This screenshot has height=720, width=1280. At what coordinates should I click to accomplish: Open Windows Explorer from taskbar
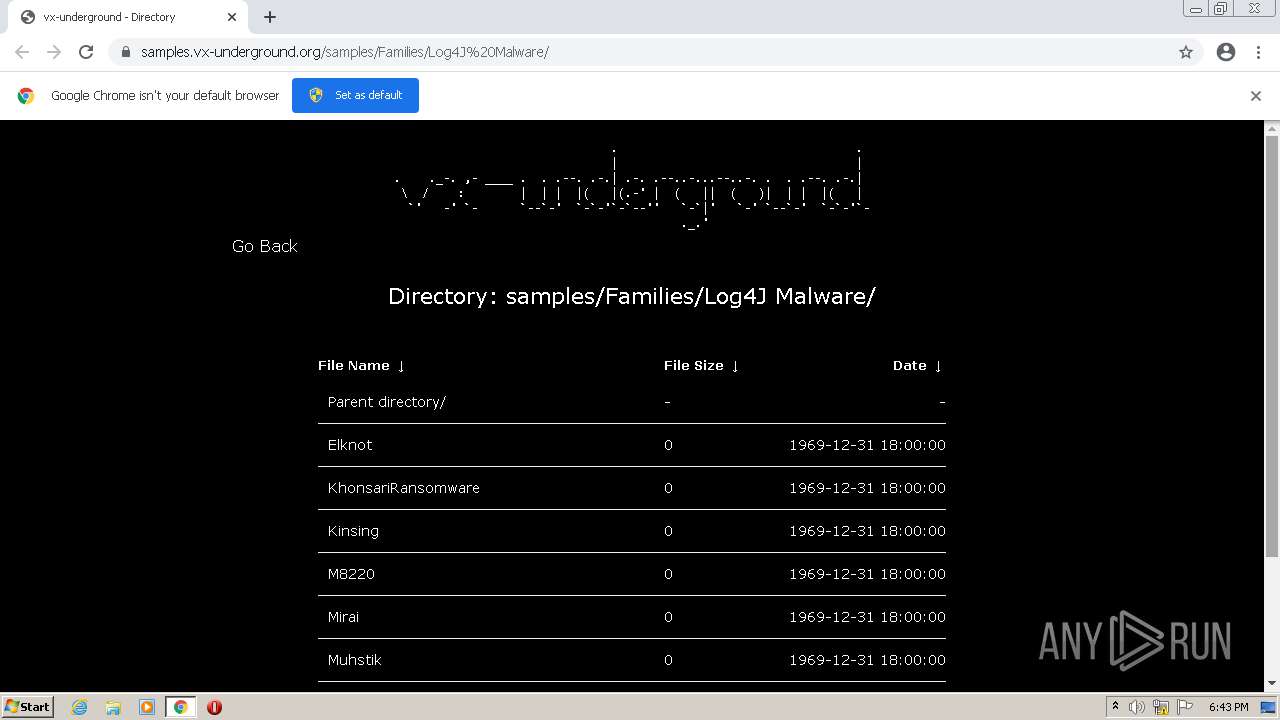113,707
